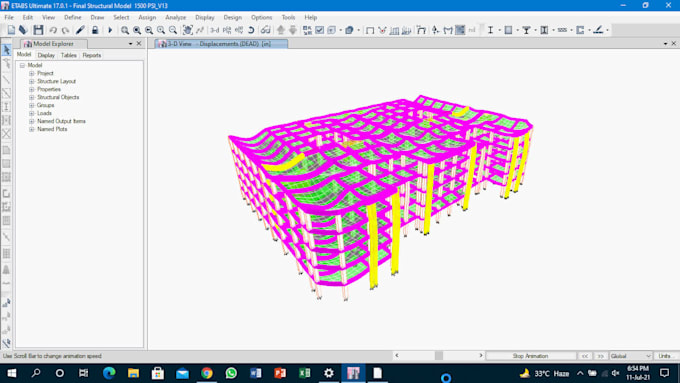The width and height of the screenshot is (680, 383).
Task: Open the Model Explorer panel options arrow
Action: click(131, 44)
